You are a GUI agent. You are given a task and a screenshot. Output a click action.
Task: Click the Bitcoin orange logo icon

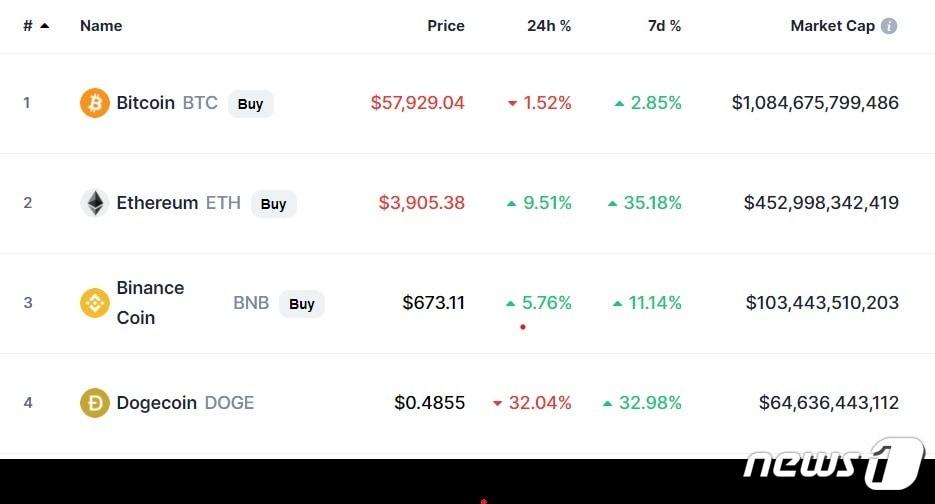coord(95,103)
